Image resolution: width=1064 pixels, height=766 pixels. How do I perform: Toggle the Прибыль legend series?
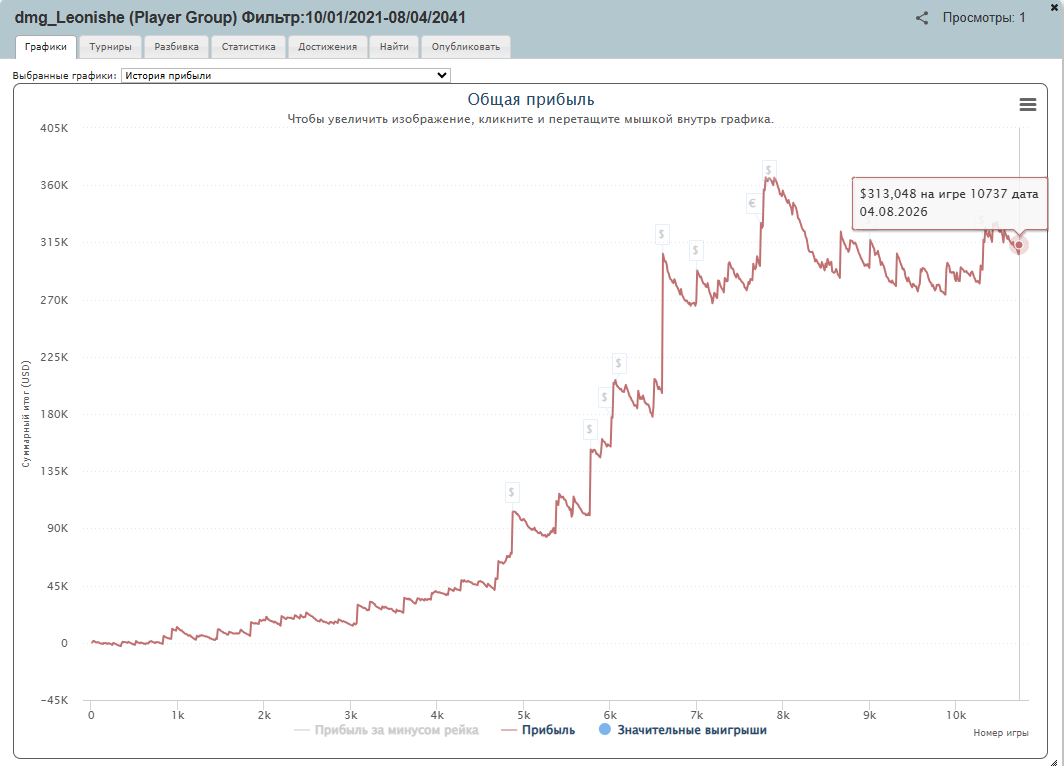(x=538, y=730)
